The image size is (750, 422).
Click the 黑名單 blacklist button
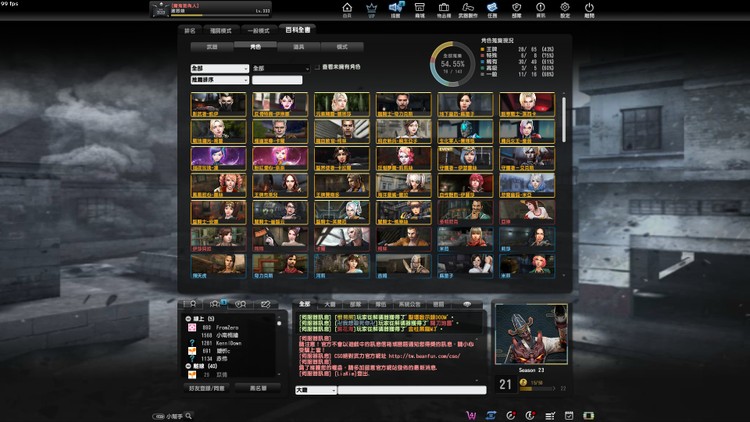[258, 388]
